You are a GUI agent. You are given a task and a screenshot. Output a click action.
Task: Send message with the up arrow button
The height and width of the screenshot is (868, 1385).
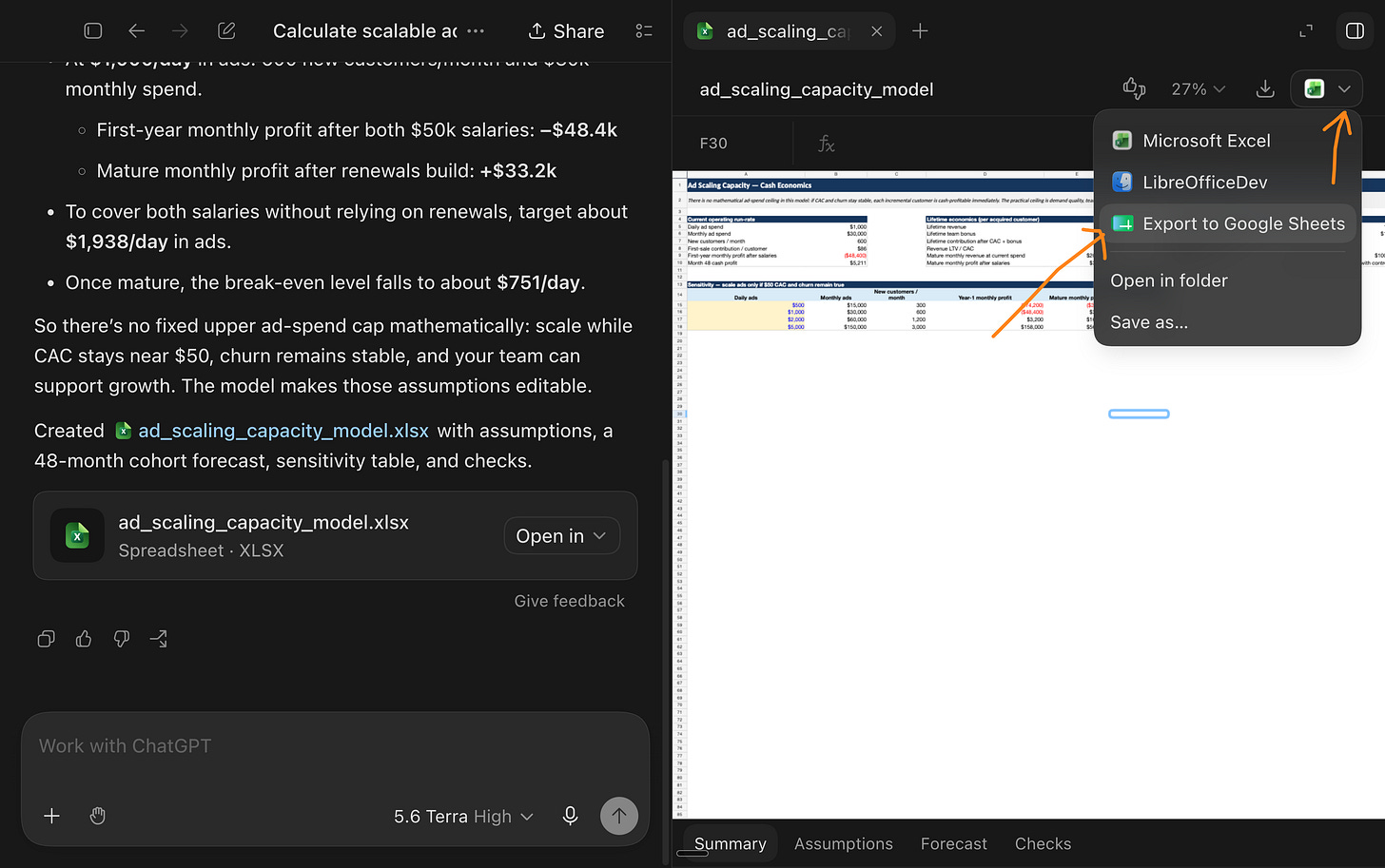(x=619, y=816)
